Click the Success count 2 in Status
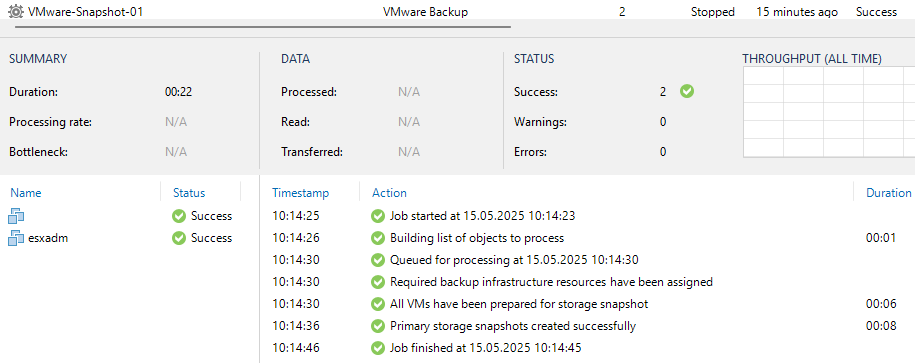The image size is (915, 363). (x=663, y=92)
